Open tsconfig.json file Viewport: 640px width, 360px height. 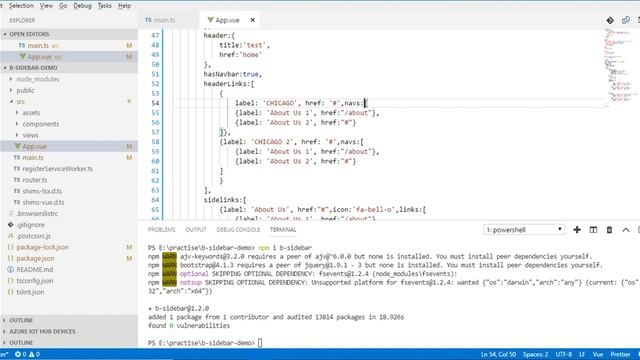[35, 281]
